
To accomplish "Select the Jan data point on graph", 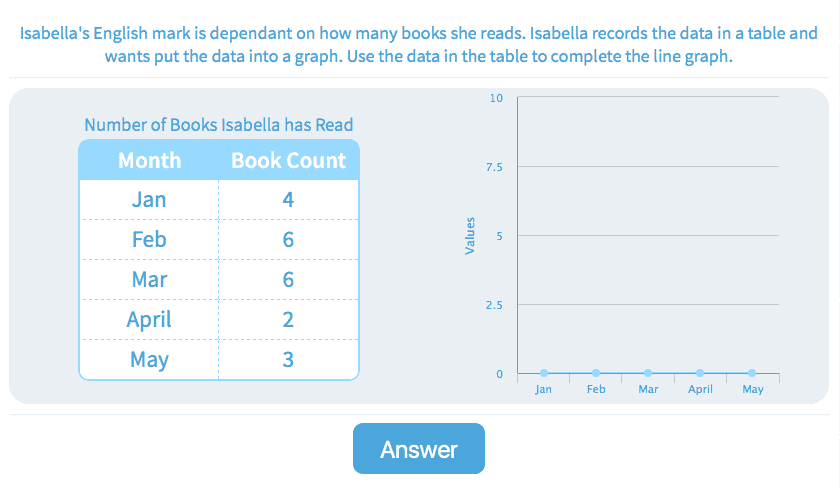I will pyautogui.click(x=544, y=373).
